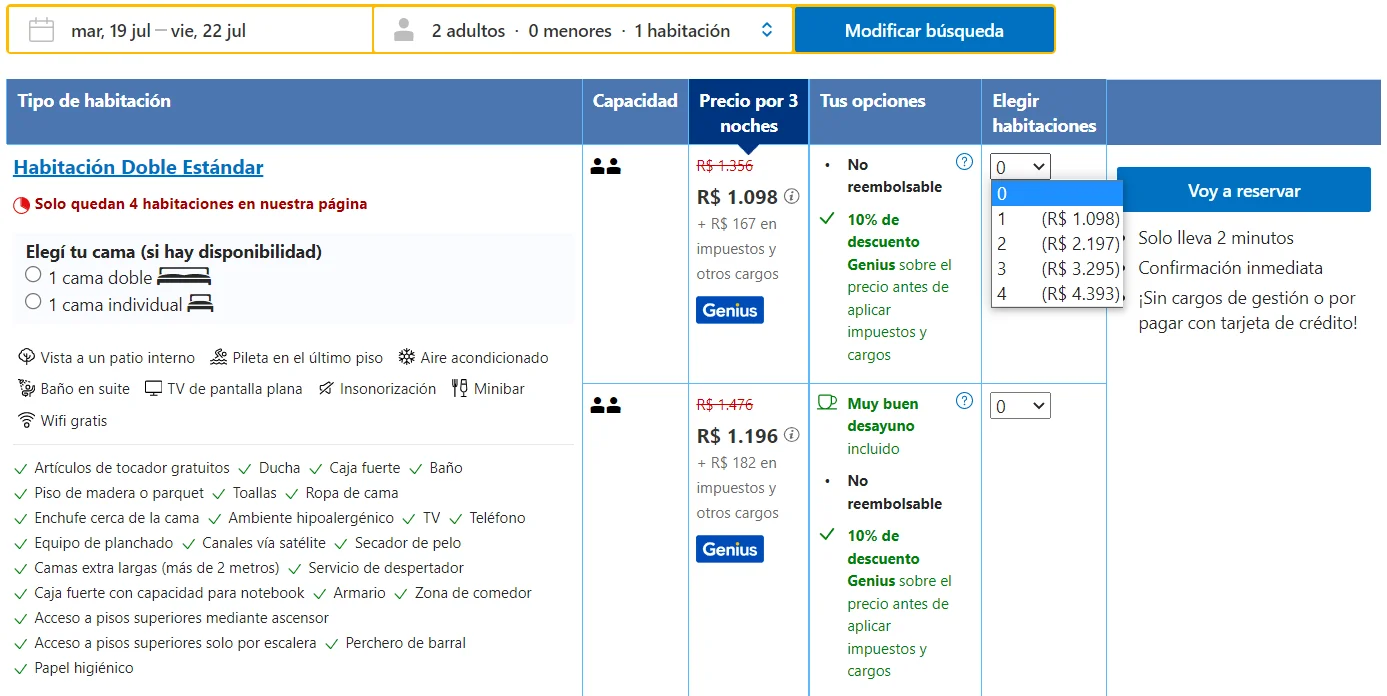
Task: Click the Elegir habitaciones column header
Action: (x=1044, y=113)
